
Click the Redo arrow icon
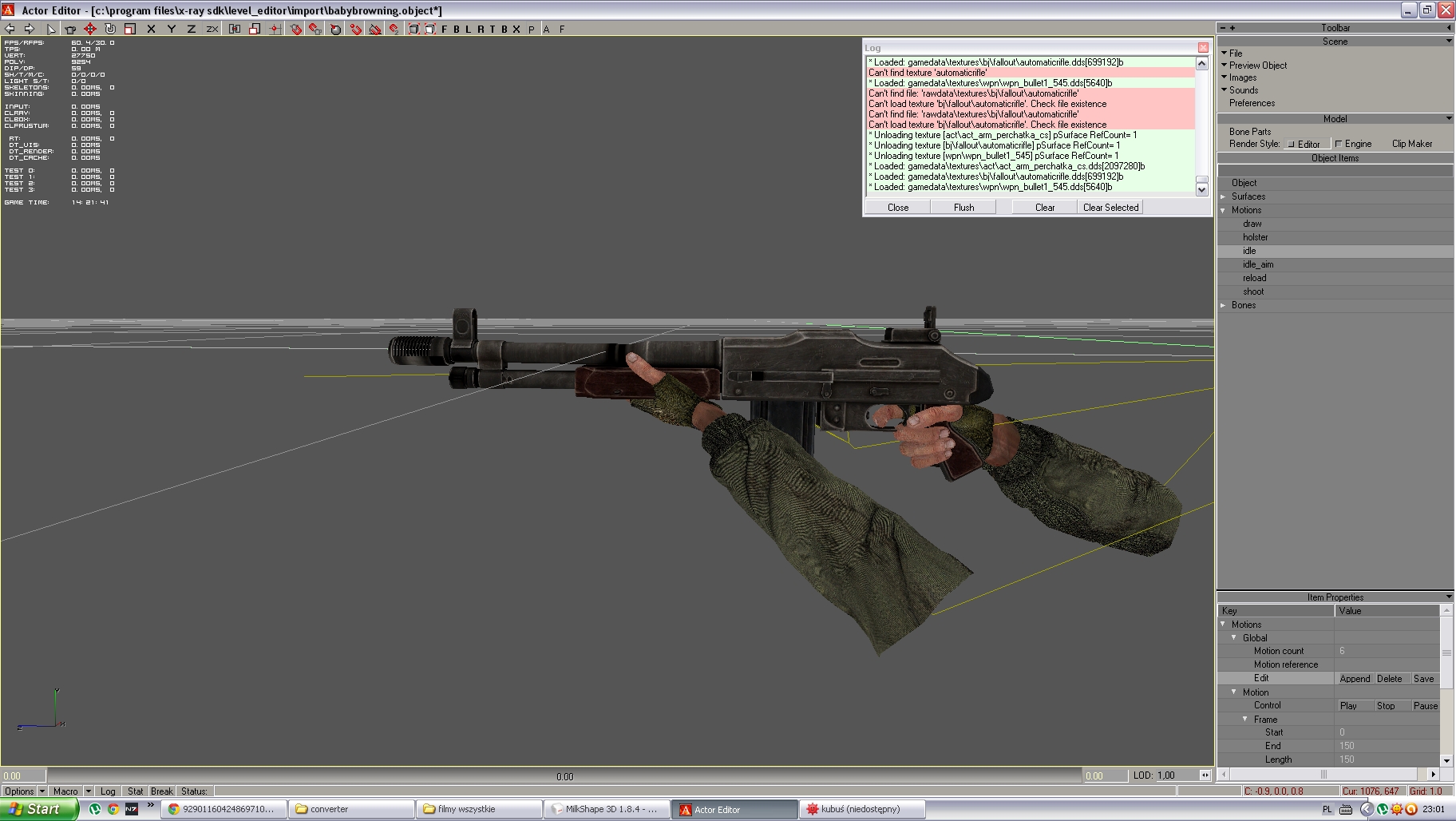coord(30,29)
